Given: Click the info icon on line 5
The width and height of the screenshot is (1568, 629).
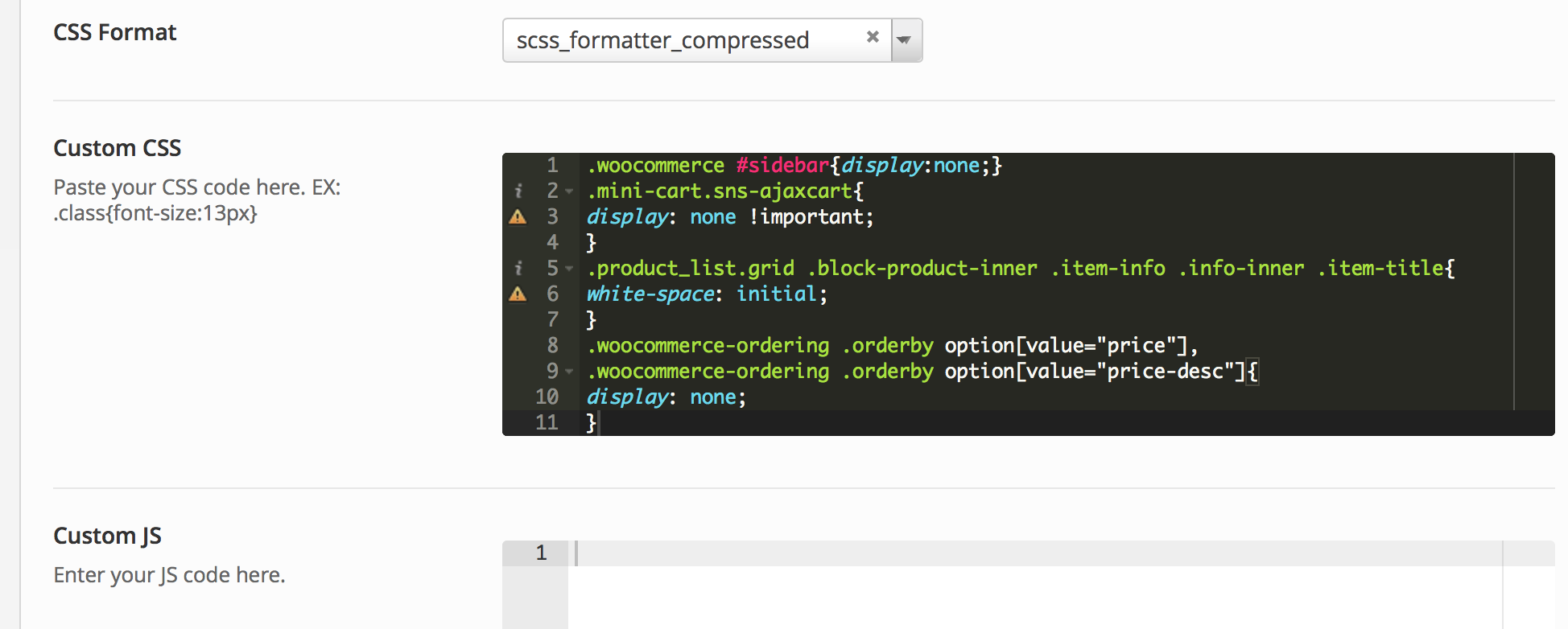Looking at the screenshot, I should tap(518, 269).
